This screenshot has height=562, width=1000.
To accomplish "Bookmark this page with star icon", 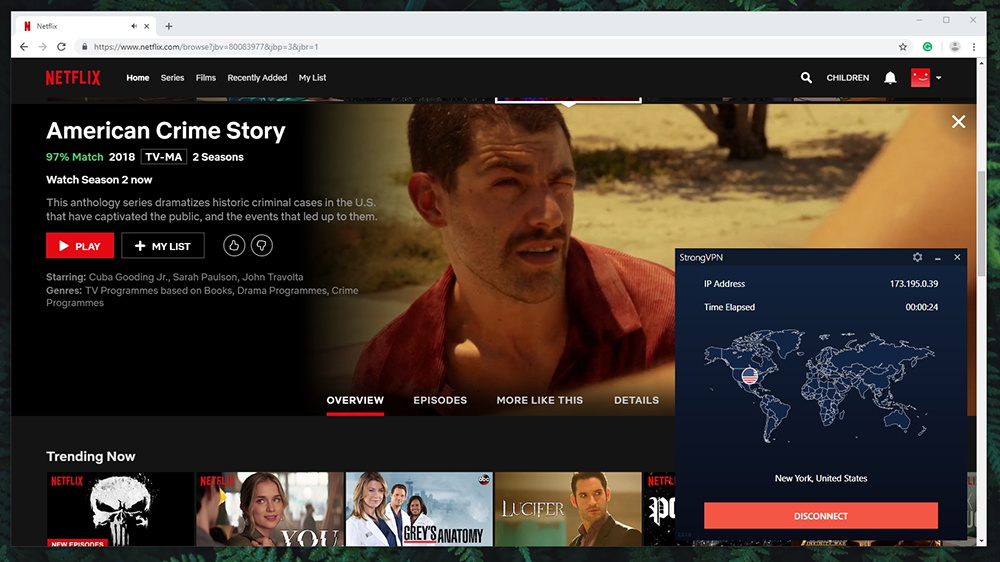I will pos(902,47).
